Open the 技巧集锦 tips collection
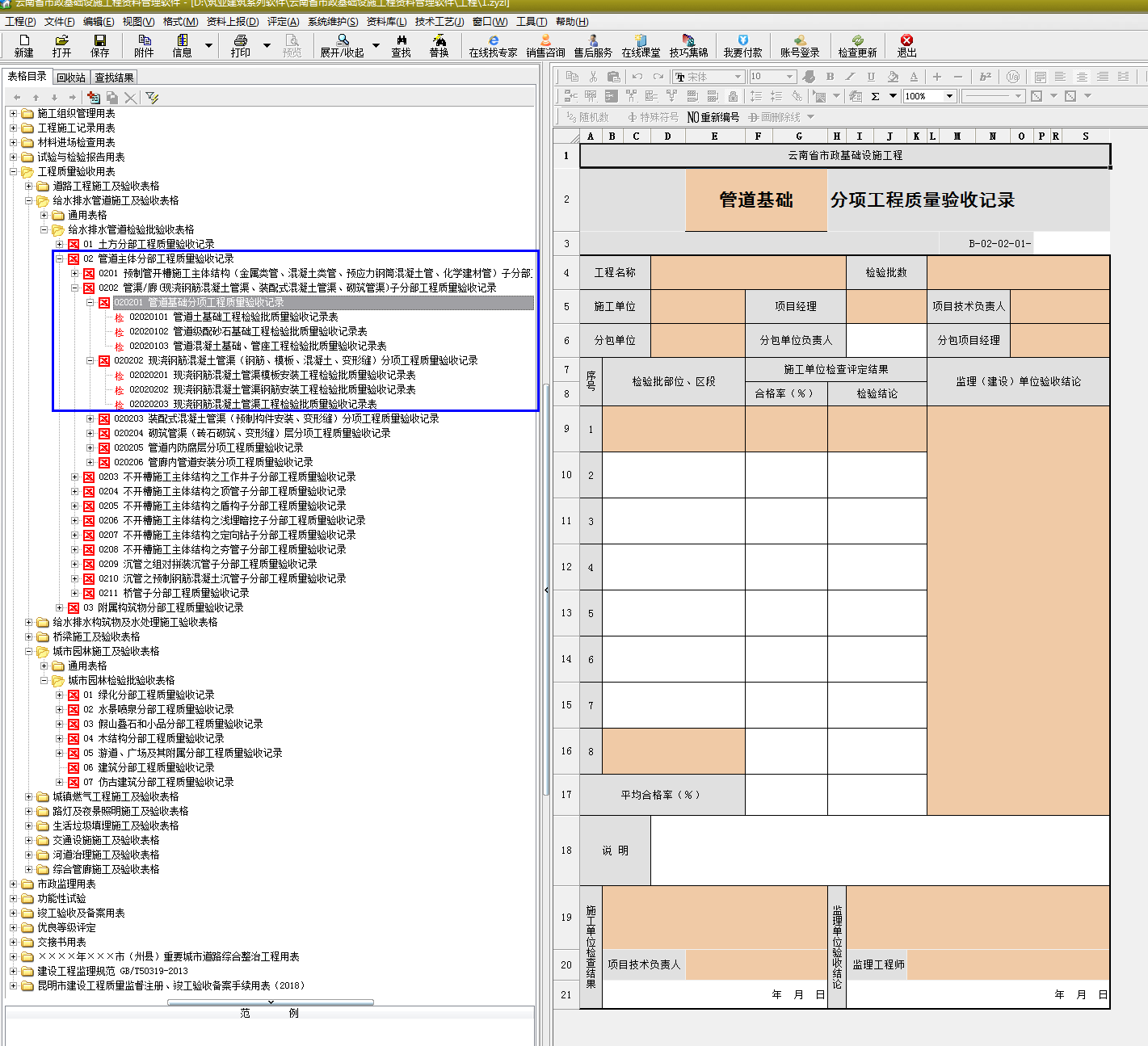This screenshot has width=1148, height=1046. coord(688,45)
